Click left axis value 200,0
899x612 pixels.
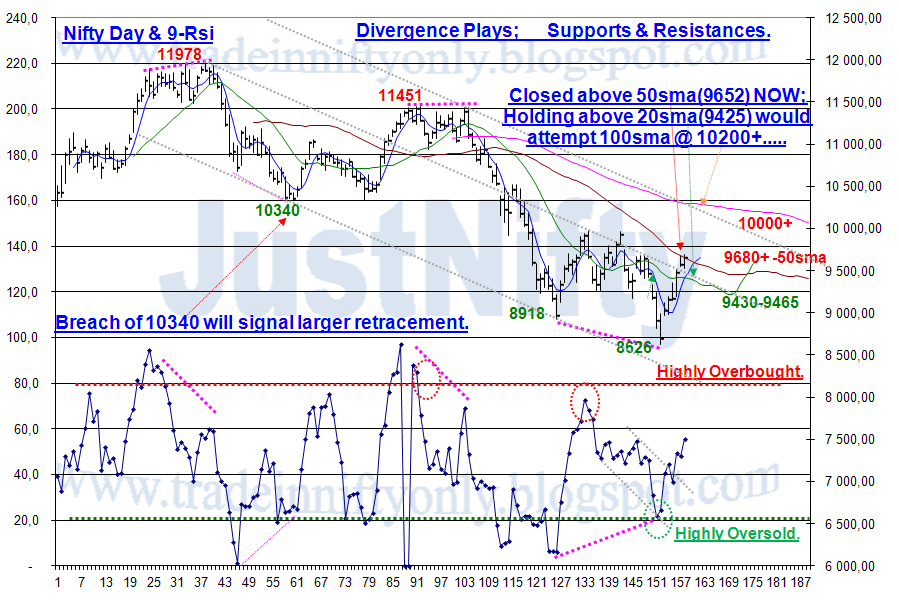[x=22, y=109]
